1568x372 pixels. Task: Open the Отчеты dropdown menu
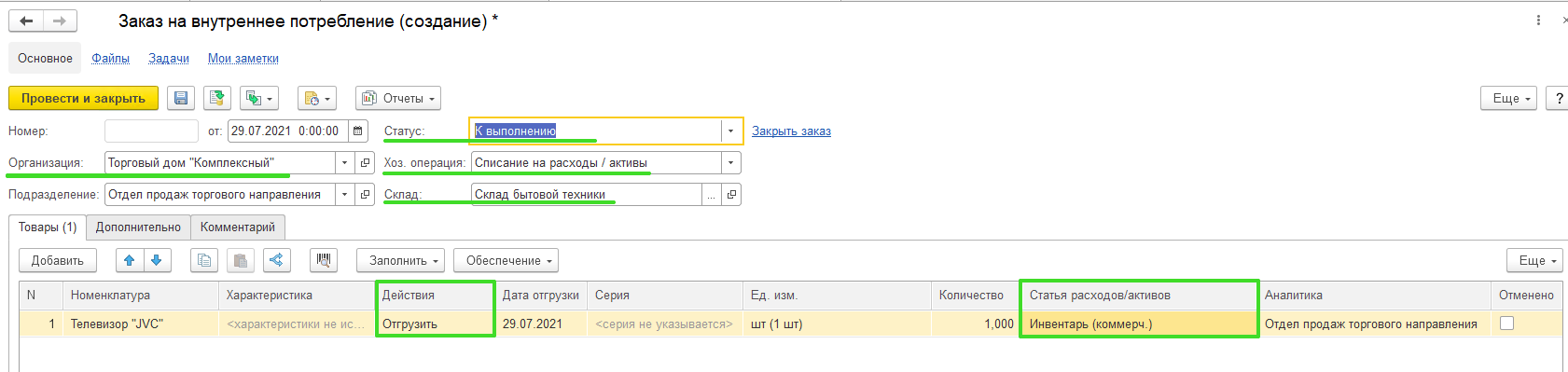pyautogui.click(x=397, y=98)
